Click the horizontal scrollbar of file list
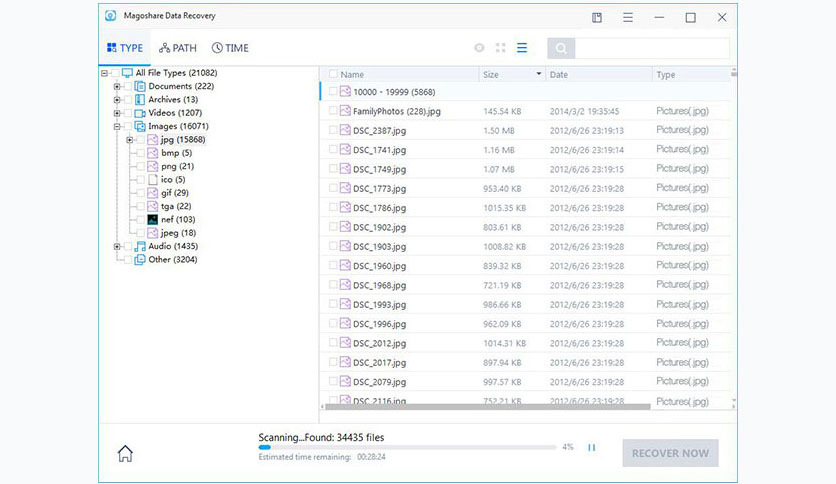The height and width of the screenshot is (484, 836). [x=488, y=407]
